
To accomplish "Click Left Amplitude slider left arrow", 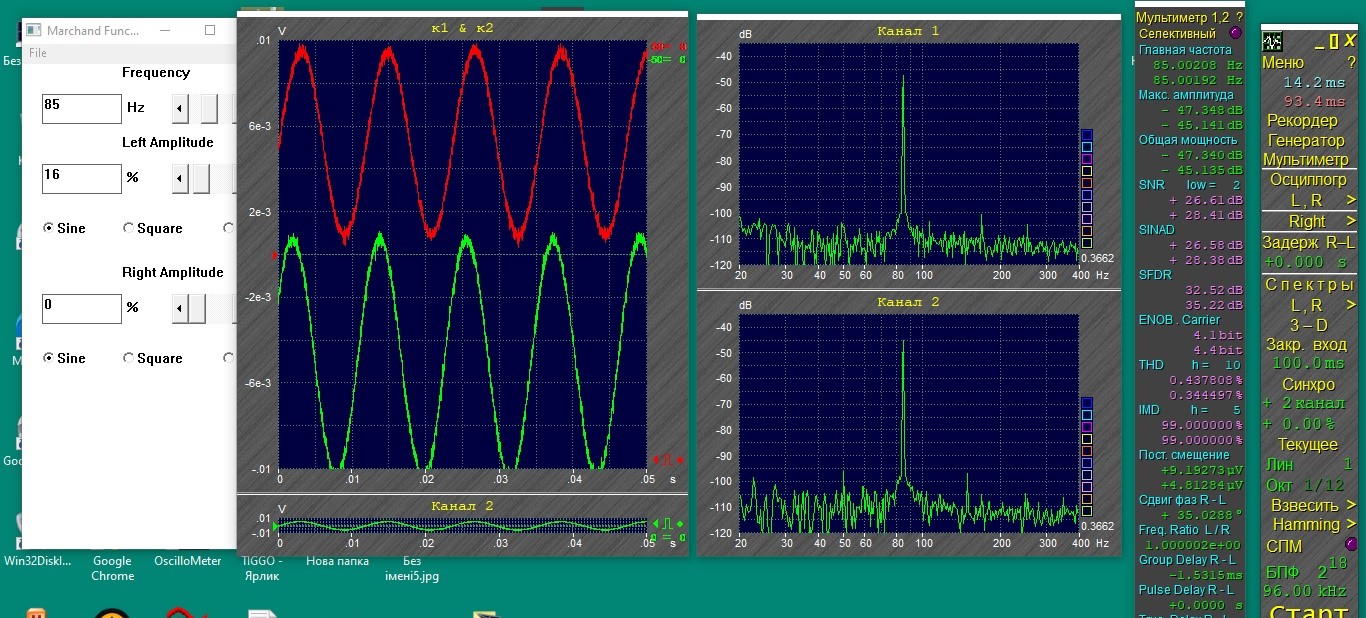I will click(180, 180).
